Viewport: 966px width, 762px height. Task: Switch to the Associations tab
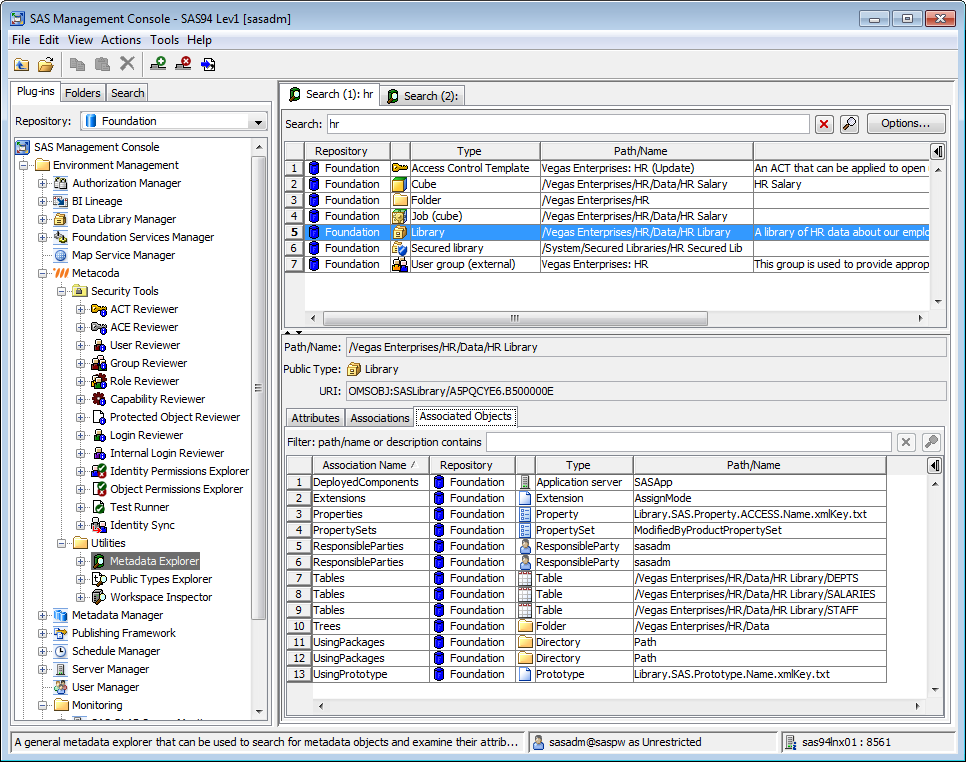380,418
